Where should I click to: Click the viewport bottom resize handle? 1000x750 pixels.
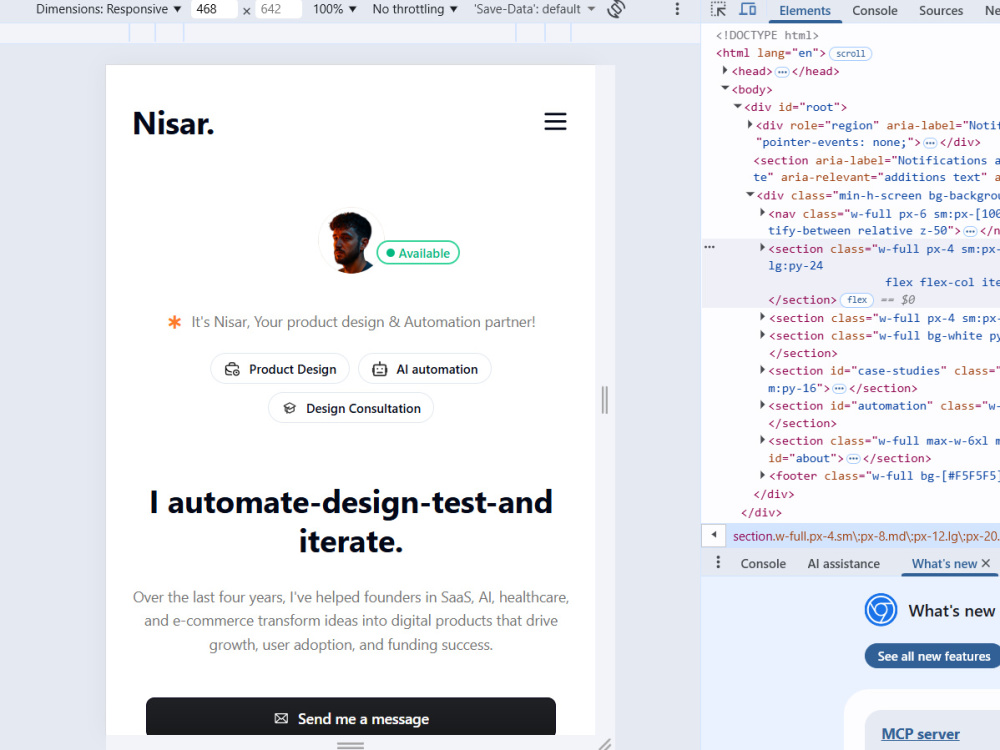click(350, 744)
